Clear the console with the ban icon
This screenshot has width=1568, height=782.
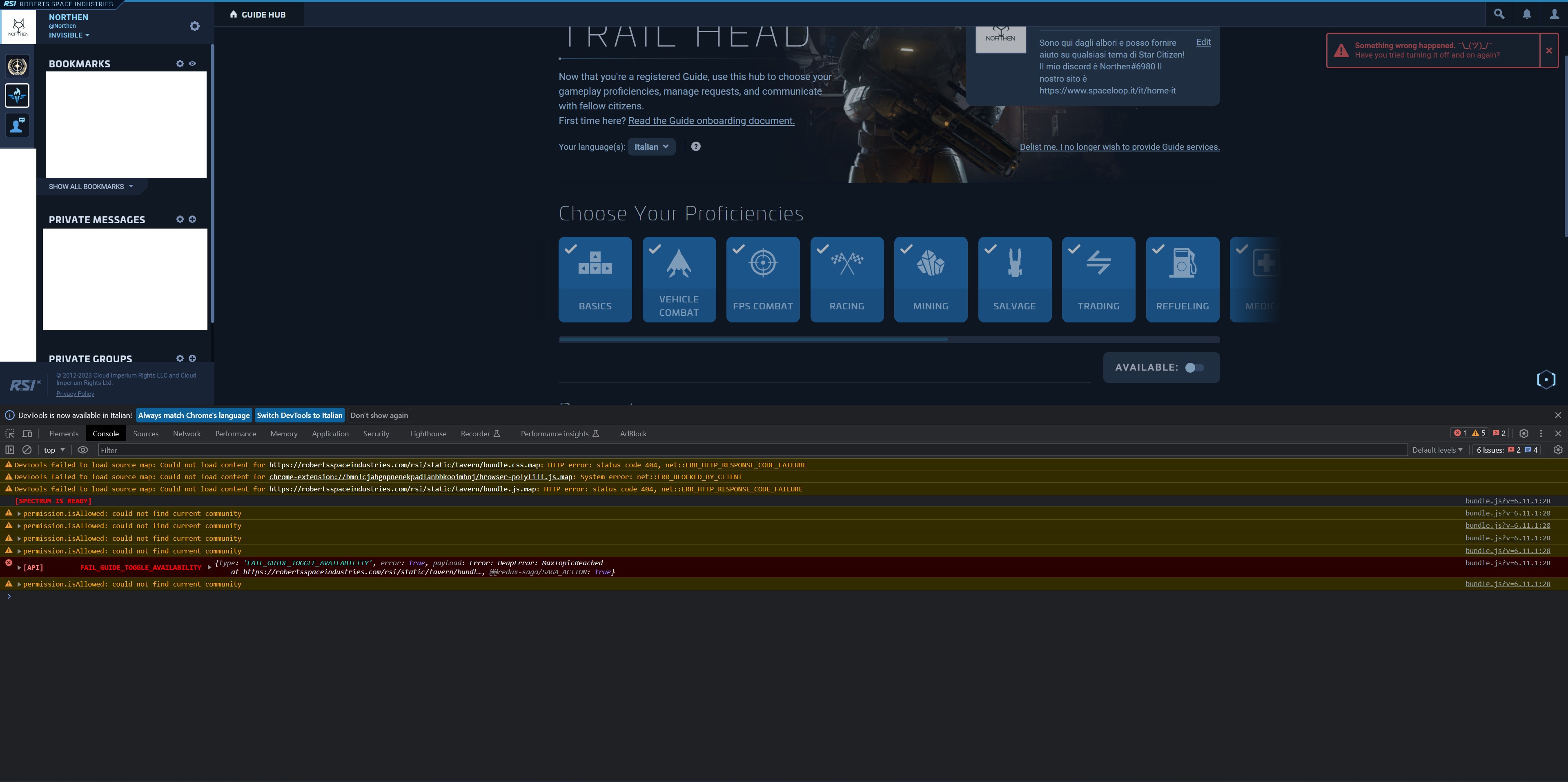tap(27, 450)
